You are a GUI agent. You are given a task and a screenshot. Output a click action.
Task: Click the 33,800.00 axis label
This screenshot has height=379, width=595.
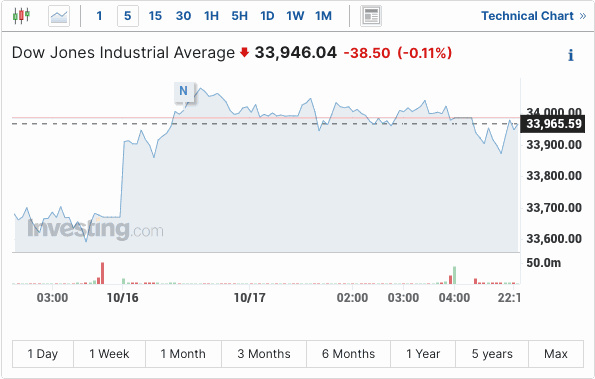point(554,176)
